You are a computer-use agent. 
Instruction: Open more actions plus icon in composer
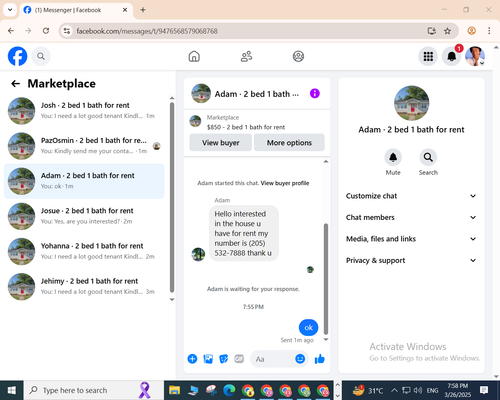[192, 359]
